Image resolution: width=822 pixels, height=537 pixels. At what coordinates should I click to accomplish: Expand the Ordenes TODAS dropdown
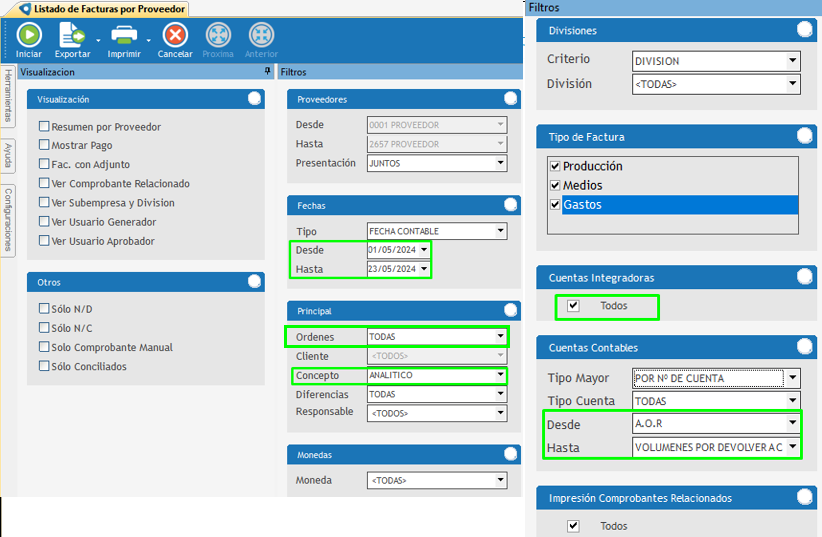click(500, 337)
